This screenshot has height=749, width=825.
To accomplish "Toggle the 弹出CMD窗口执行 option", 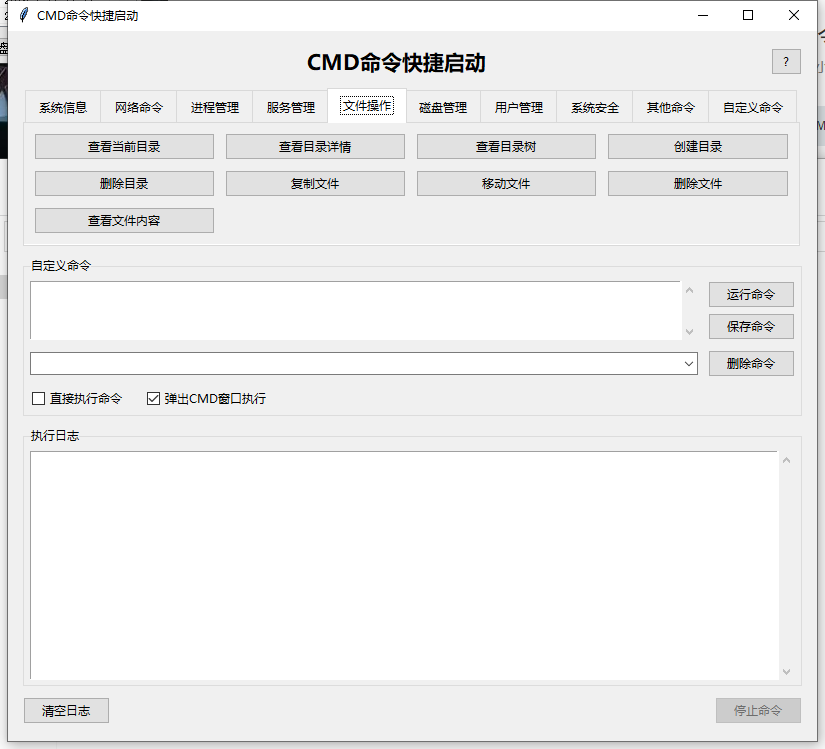I will 152,398.
